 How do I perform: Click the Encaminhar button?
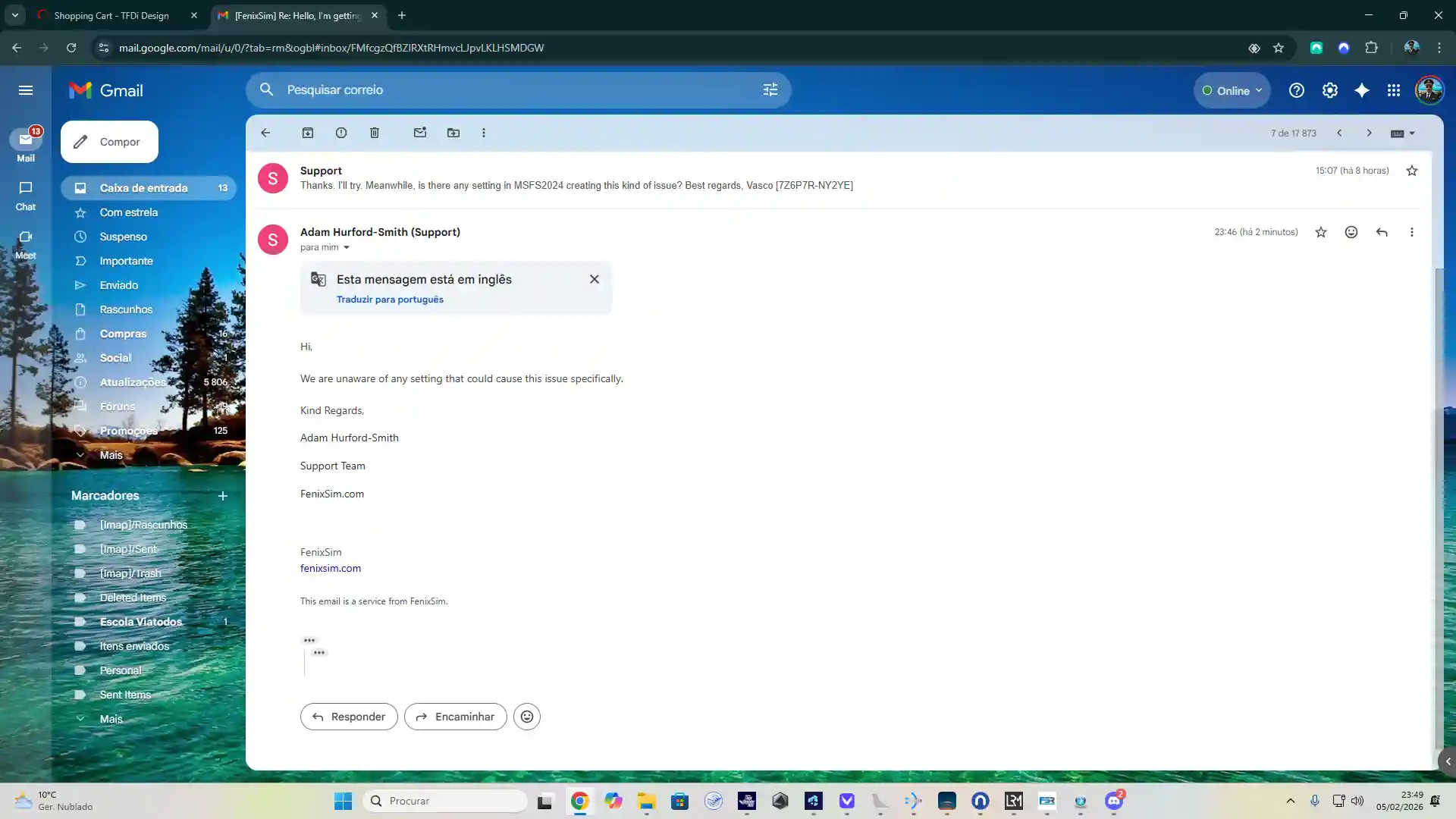click(455, 717)
